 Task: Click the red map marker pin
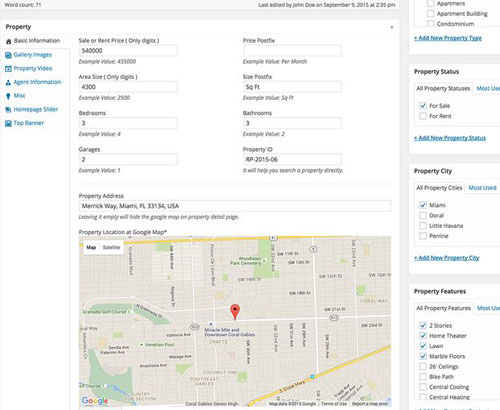click(x=235, y=312)
